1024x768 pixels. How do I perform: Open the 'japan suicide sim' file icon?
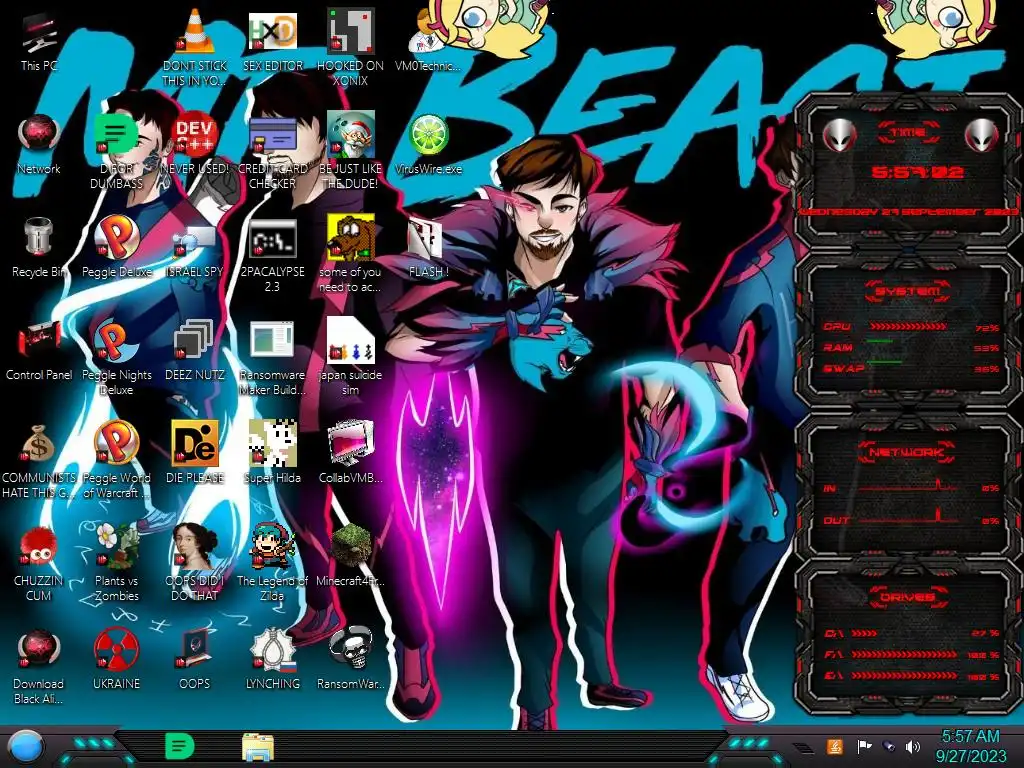pos(351,357)
